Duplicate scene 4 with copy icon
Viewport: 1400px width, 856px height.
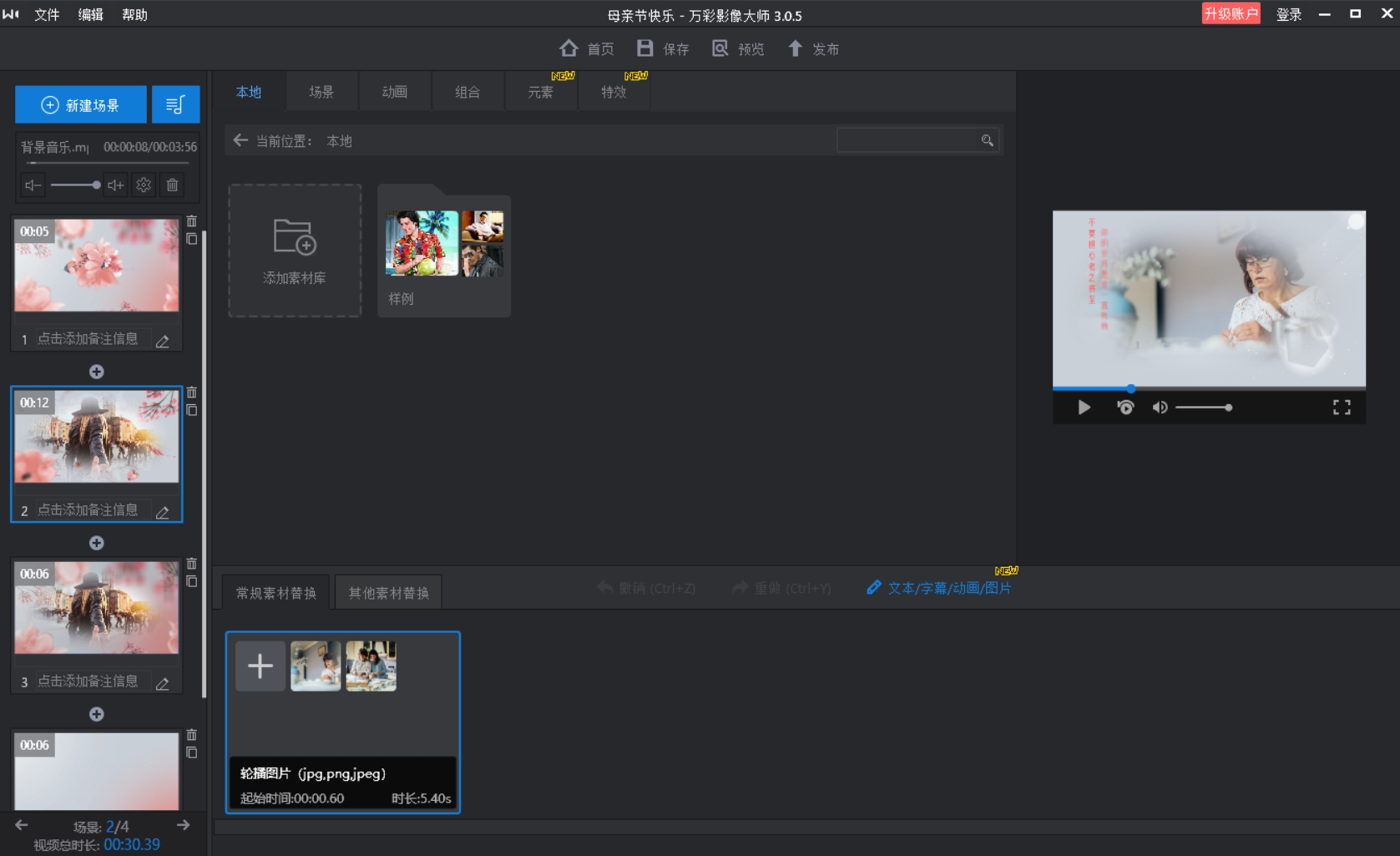tap(192, 752)
